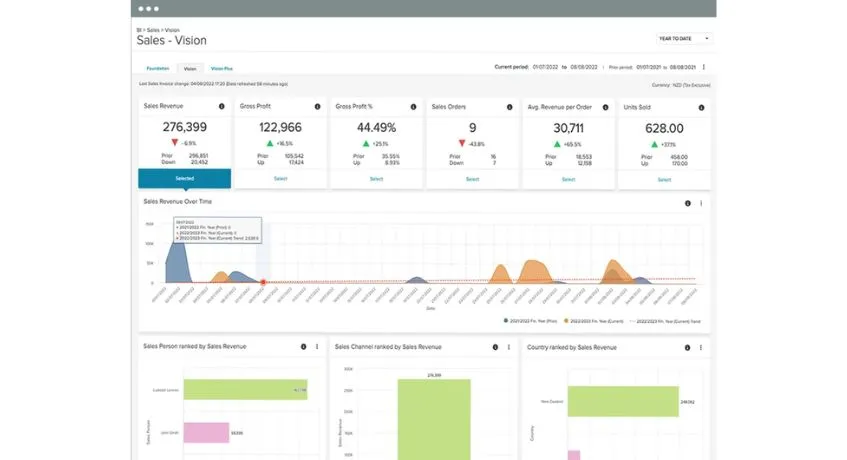Open options menu for Sales Person ranked chart
The width and height of the screenshot is (847, 460).
point(317,347)
